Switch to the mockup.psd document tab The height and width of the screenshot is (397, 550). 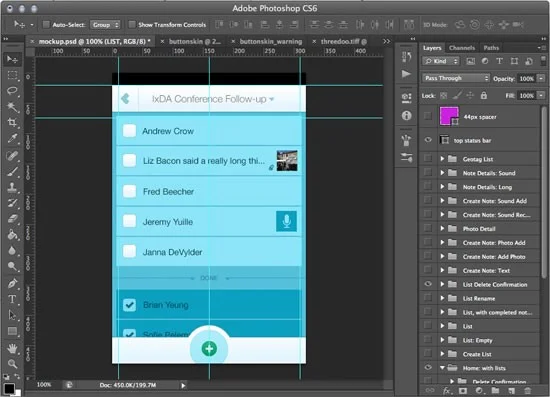point(94,41)
